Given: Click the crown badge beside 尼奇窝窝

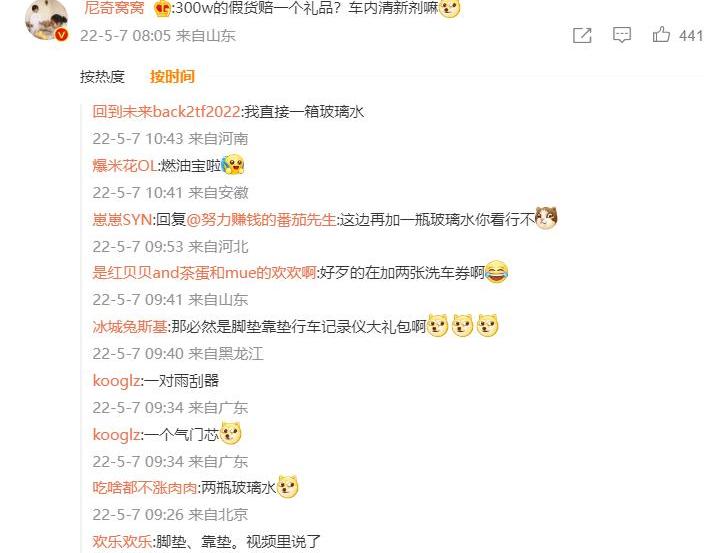Looking at the screenshot, I should [162, 8].
